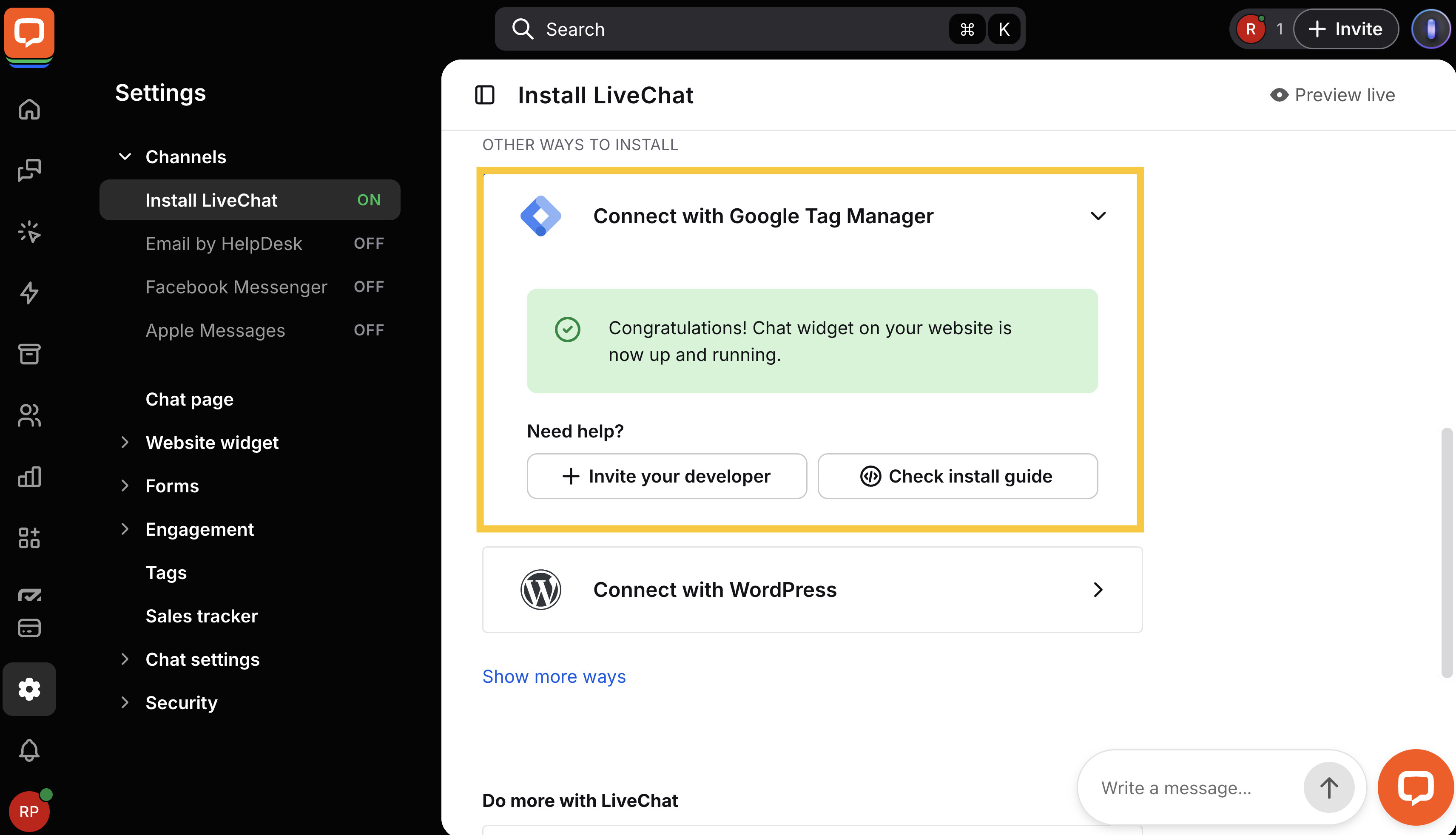This screenshot has height=835, width=1456.
Task: Click 'Need help?' text
Action: click(x=574, y=431)
